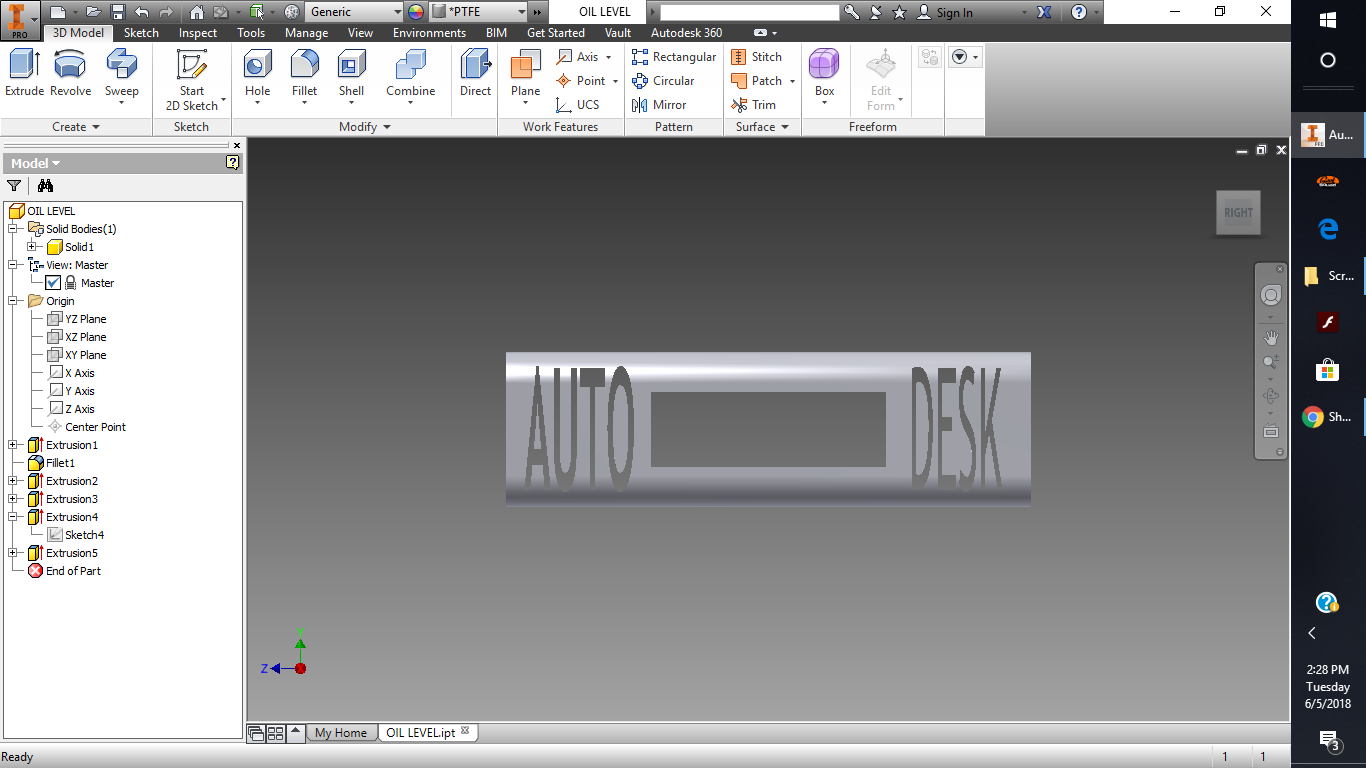The height and width of the screenshot is (768, 1366).
Task: Select End of Part marker
Action: click(x=65, y=571)
